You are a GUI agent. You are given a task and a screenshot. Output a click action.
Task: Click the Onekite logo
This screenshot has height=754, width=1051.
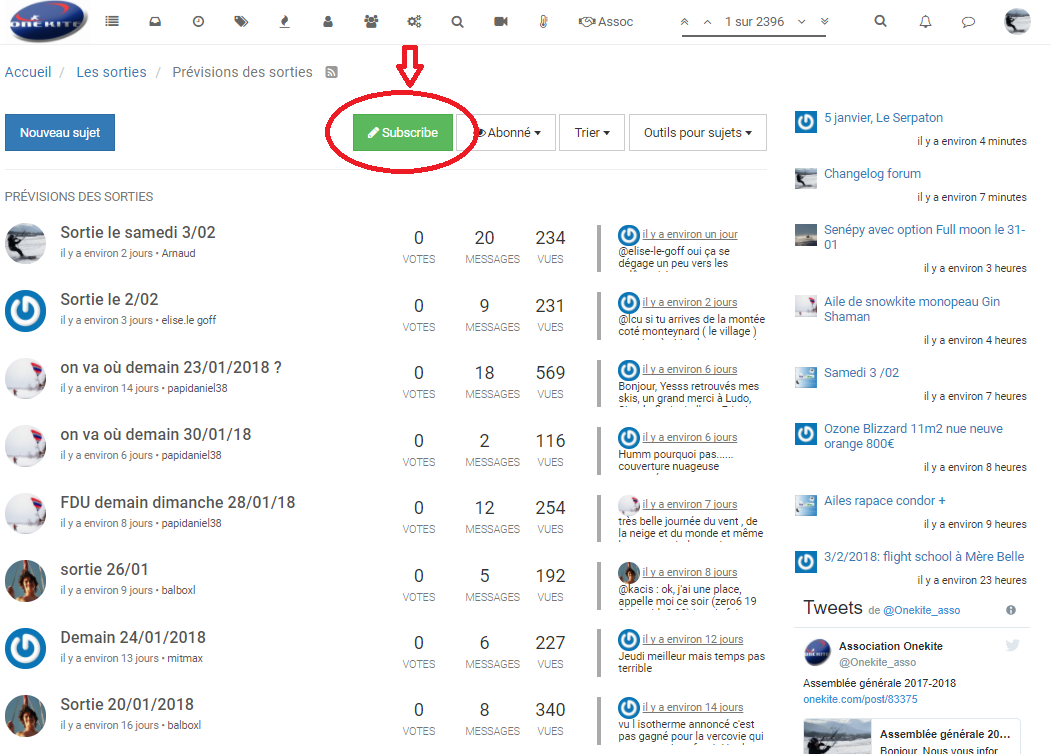point(48,21)
